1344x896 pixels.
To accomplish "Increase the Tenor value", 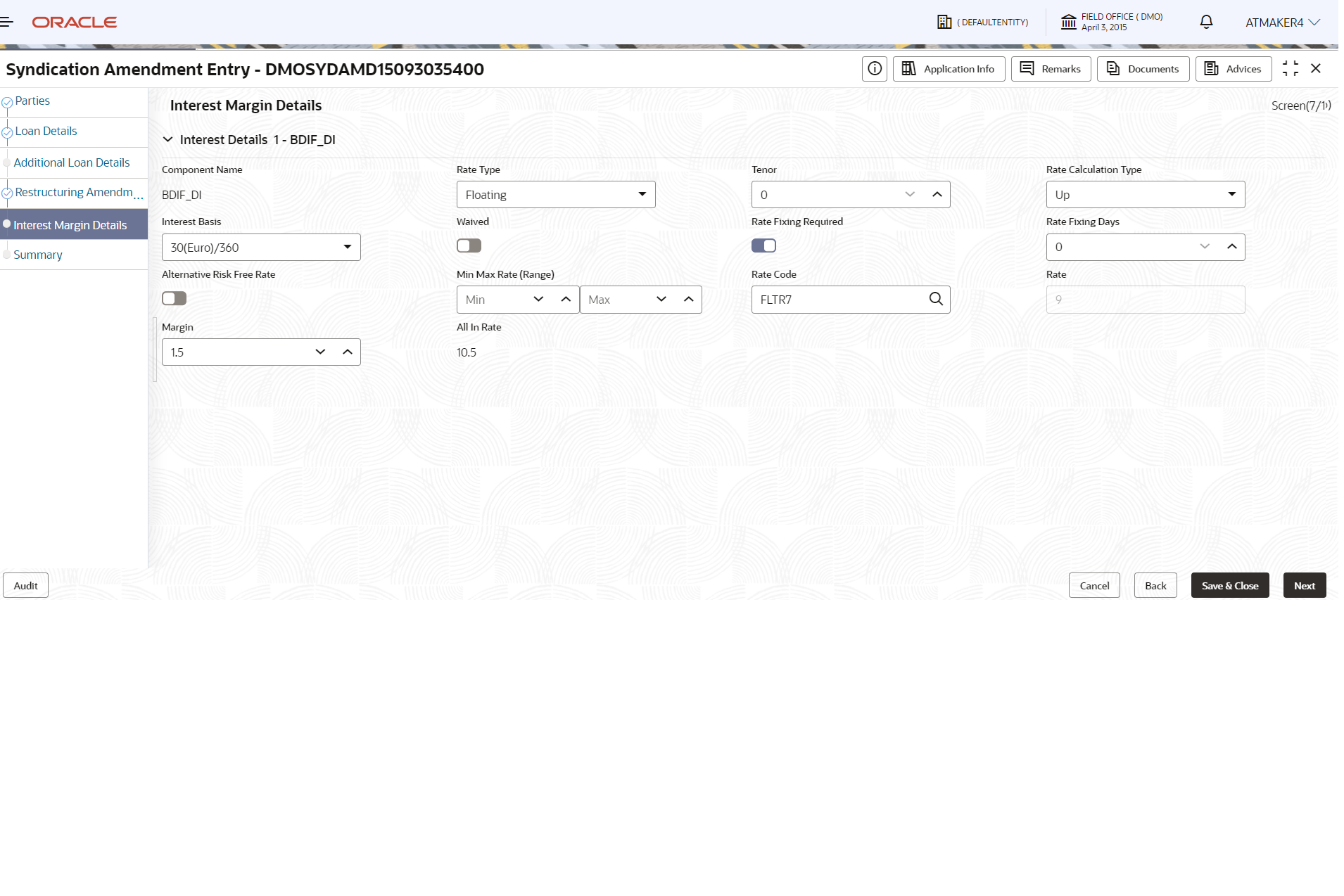I will 937,195.
